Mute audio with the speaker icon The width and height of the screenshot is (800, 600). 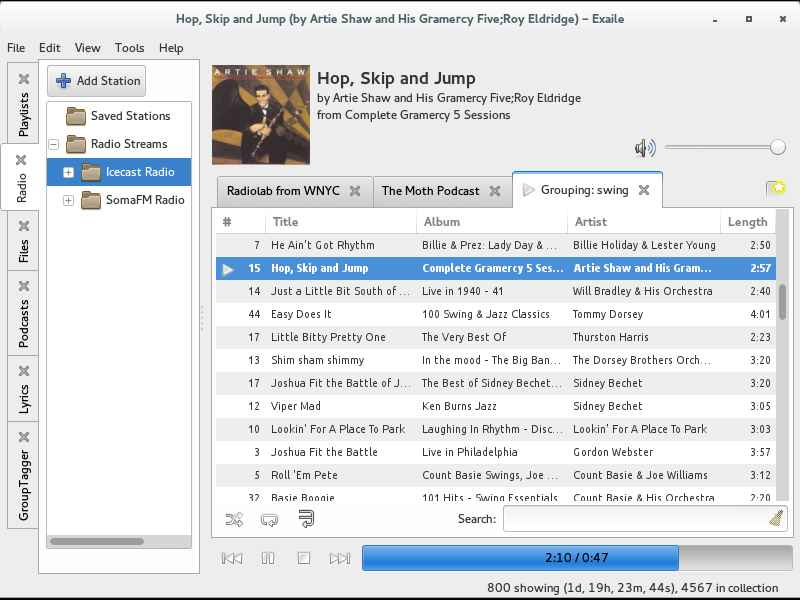coord(645,148)
